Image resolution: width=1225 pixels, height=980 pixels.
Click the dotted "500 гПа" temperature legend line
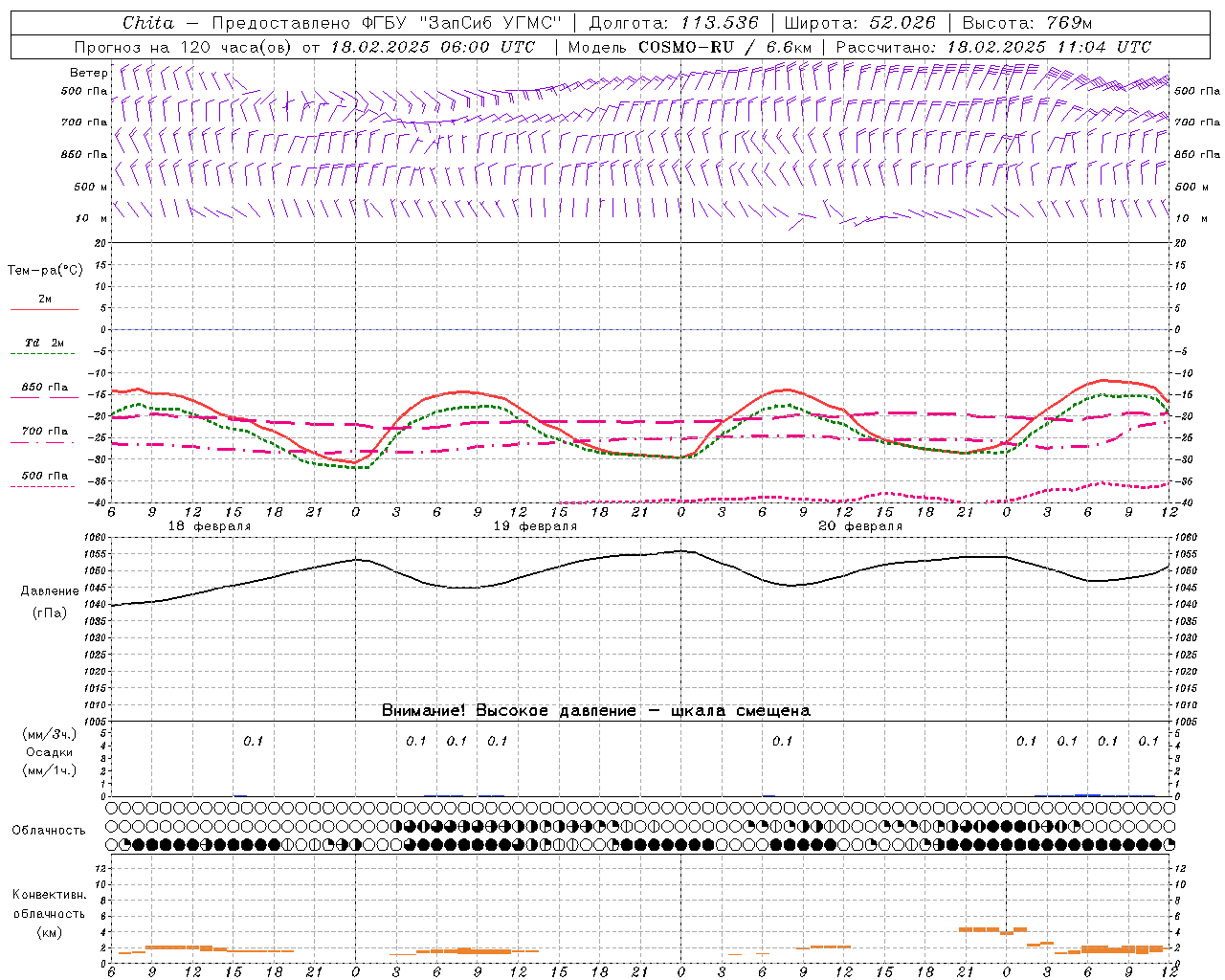(43, 486)
